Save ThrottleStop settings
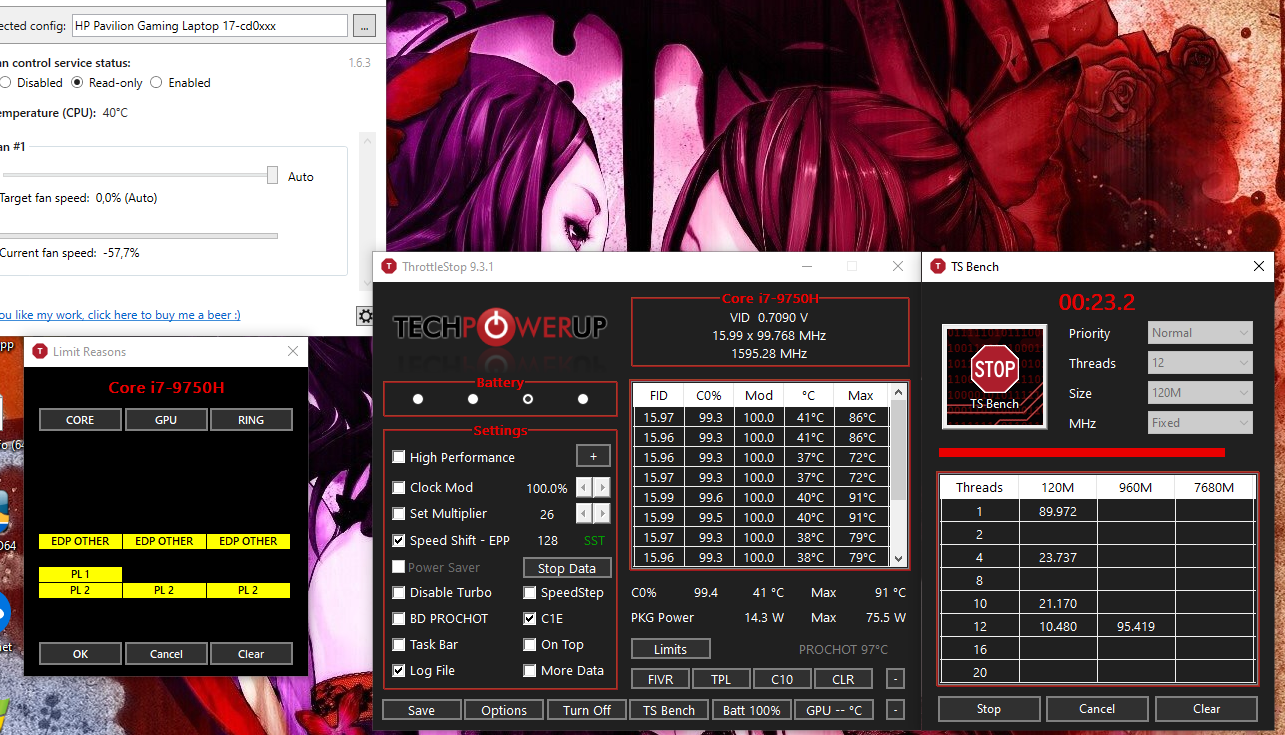This screenshot has width=1285, height=735. [x=422, y=710]
